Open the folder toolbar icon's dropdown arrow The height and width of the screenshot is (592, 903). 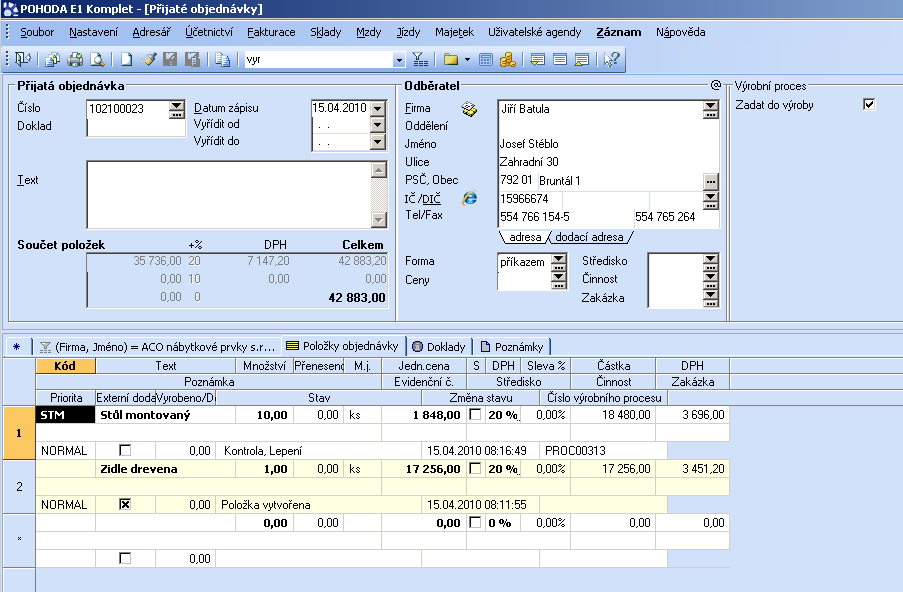point(467,59)
